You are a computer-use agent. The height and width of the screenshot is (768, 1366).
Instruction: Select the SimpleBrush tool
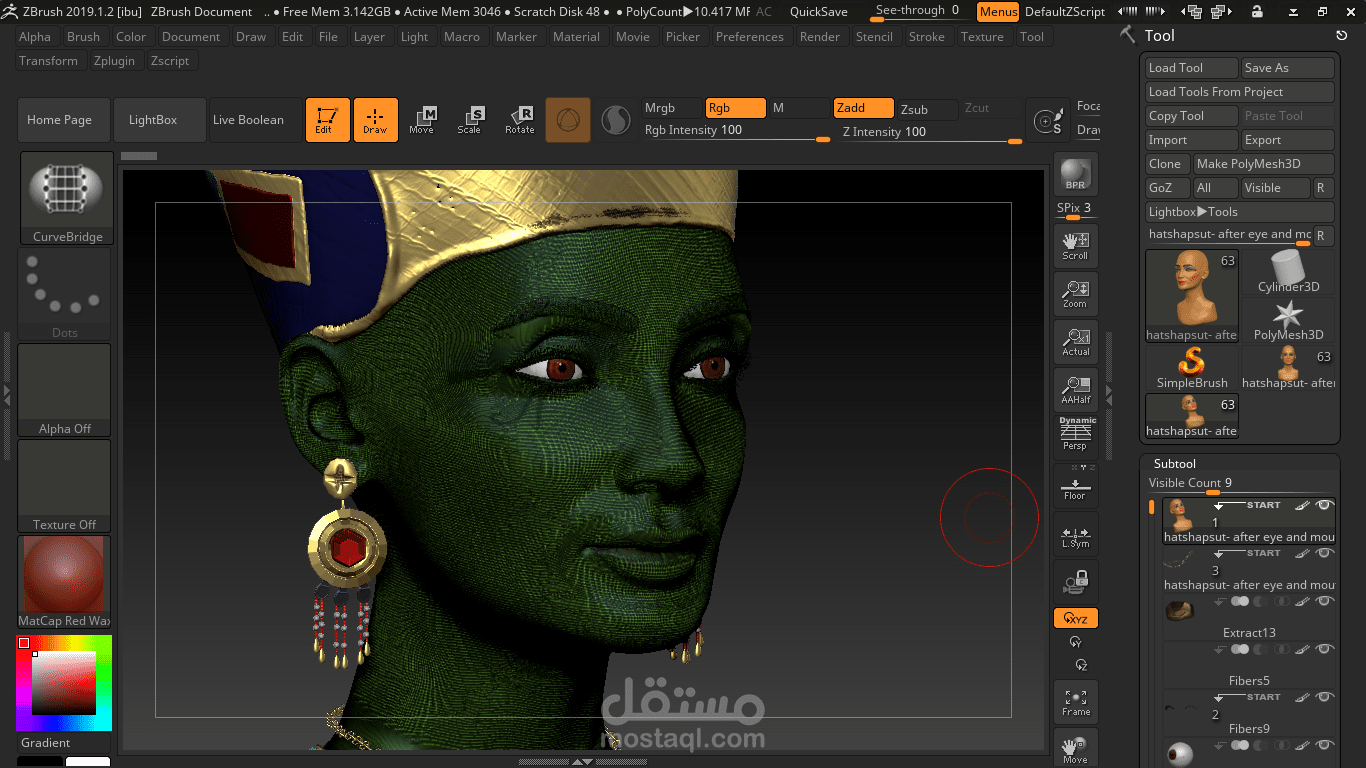(1192, 368)
